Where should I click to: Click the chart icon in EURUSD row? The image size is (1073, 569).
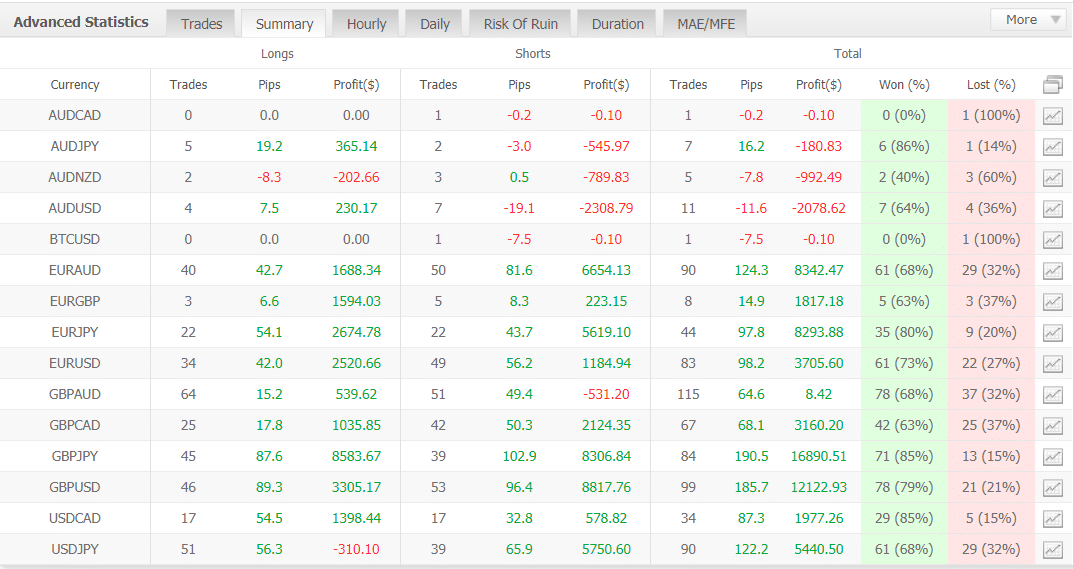(1052, 364)
